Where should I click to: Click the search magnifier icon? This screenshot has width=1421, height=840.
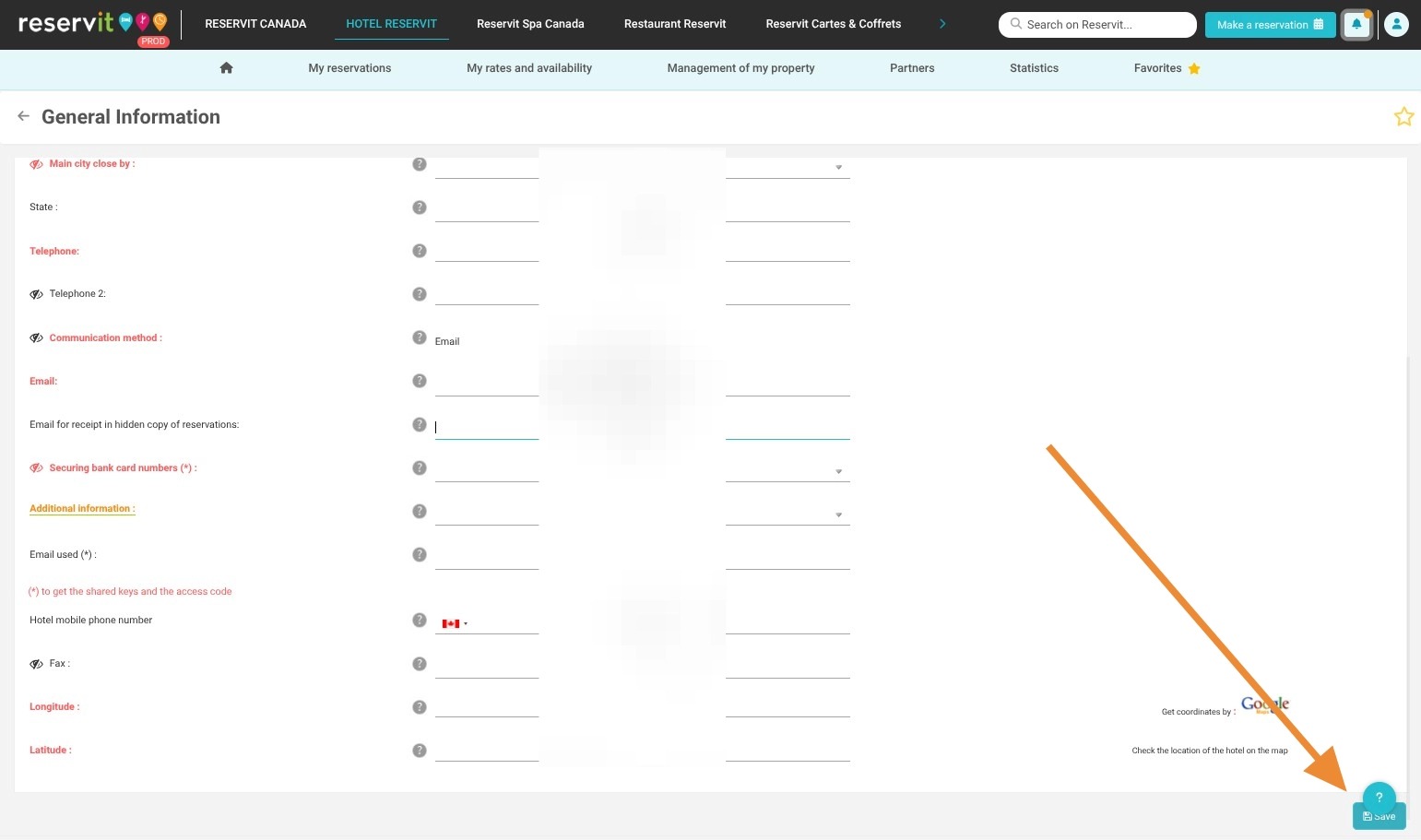pyautogui.click(x=1016, y=24)
